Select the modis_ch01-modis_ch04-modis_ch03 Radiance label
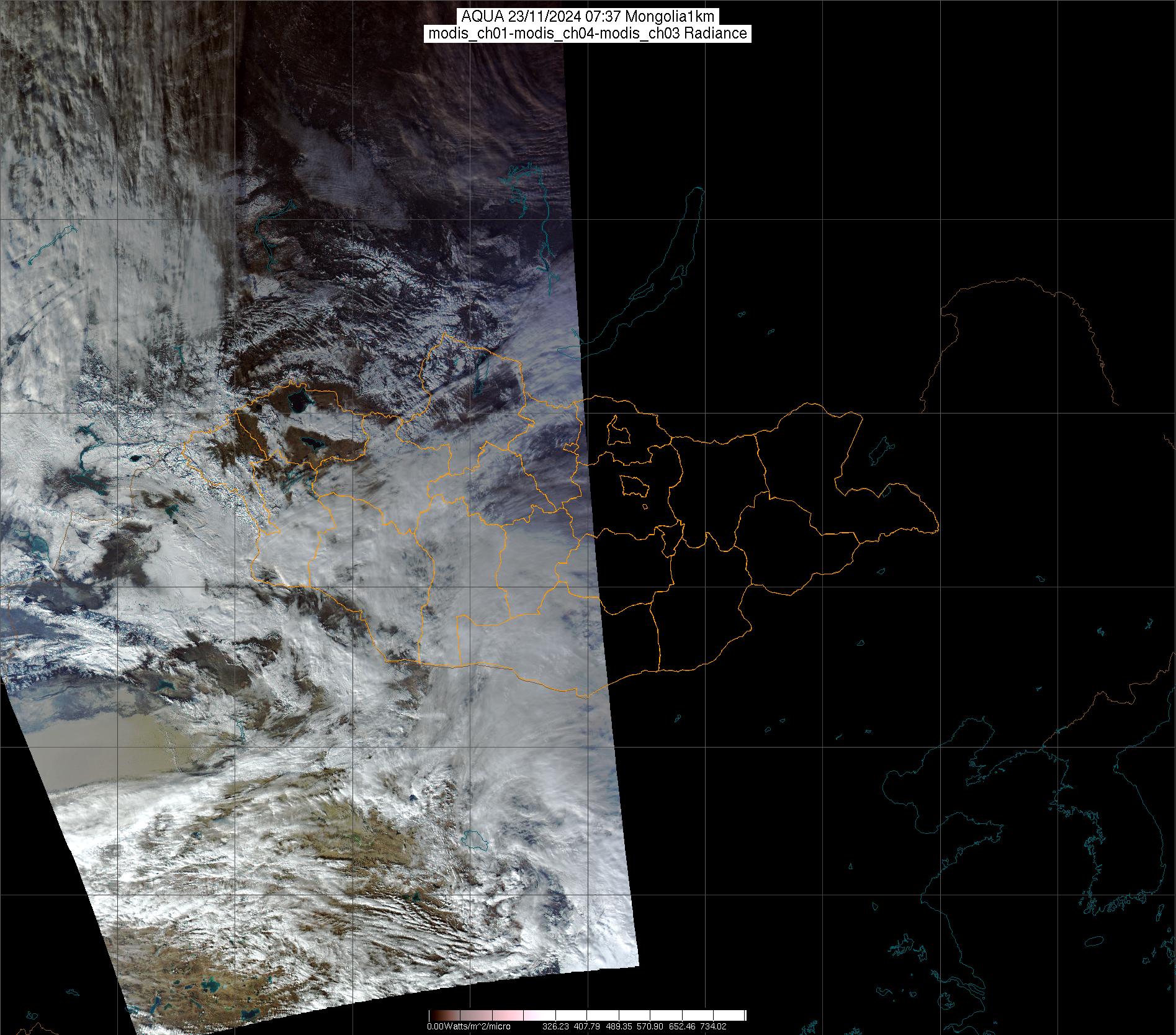The image size is (1176, 1035). click(x=588, y=34)
